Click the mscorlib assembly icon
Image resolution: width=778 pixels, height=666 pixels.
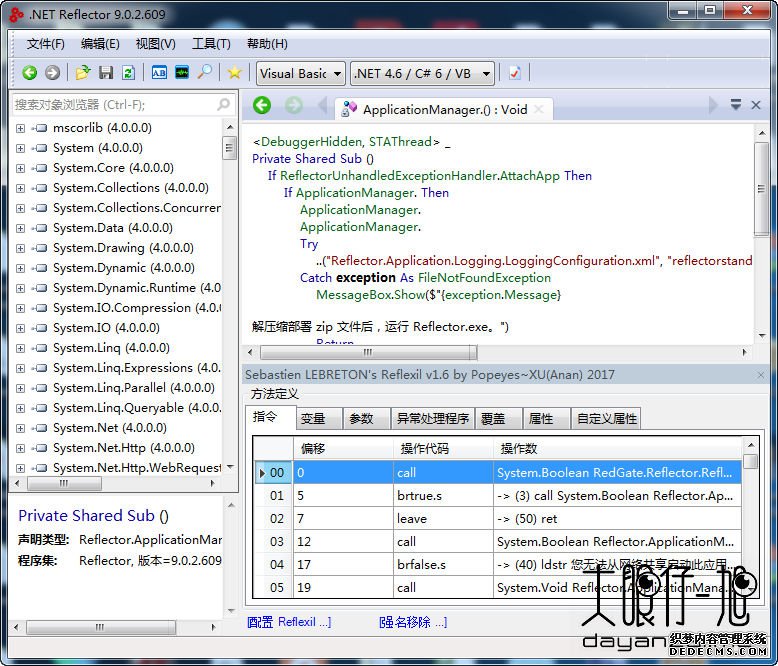pyautogui.click(x=40, y=128)
